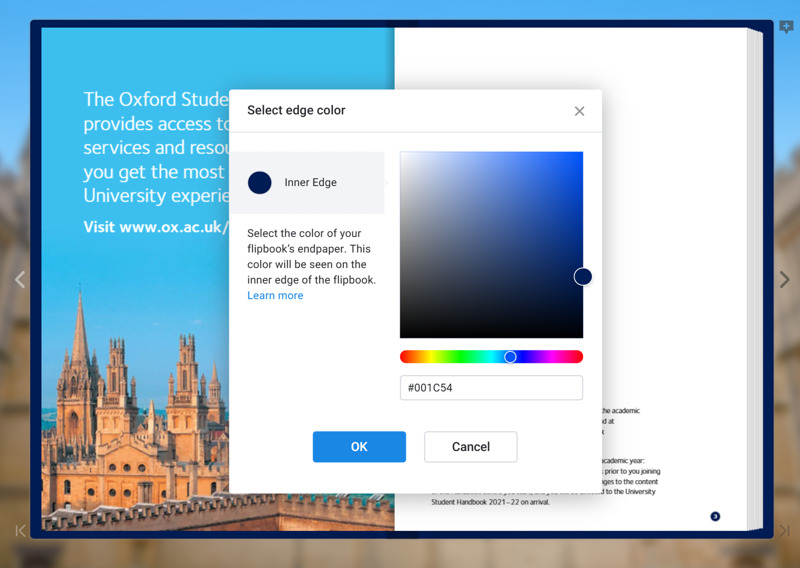800x568 pixels.
Task: Click the stacked page edges on right
Action: [755, 279]
